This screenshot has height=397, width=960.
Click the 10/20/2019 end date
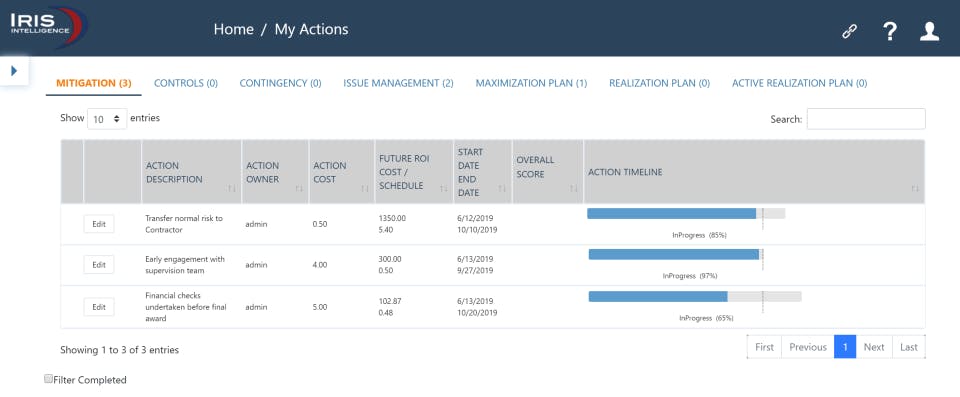pos(478,312)
